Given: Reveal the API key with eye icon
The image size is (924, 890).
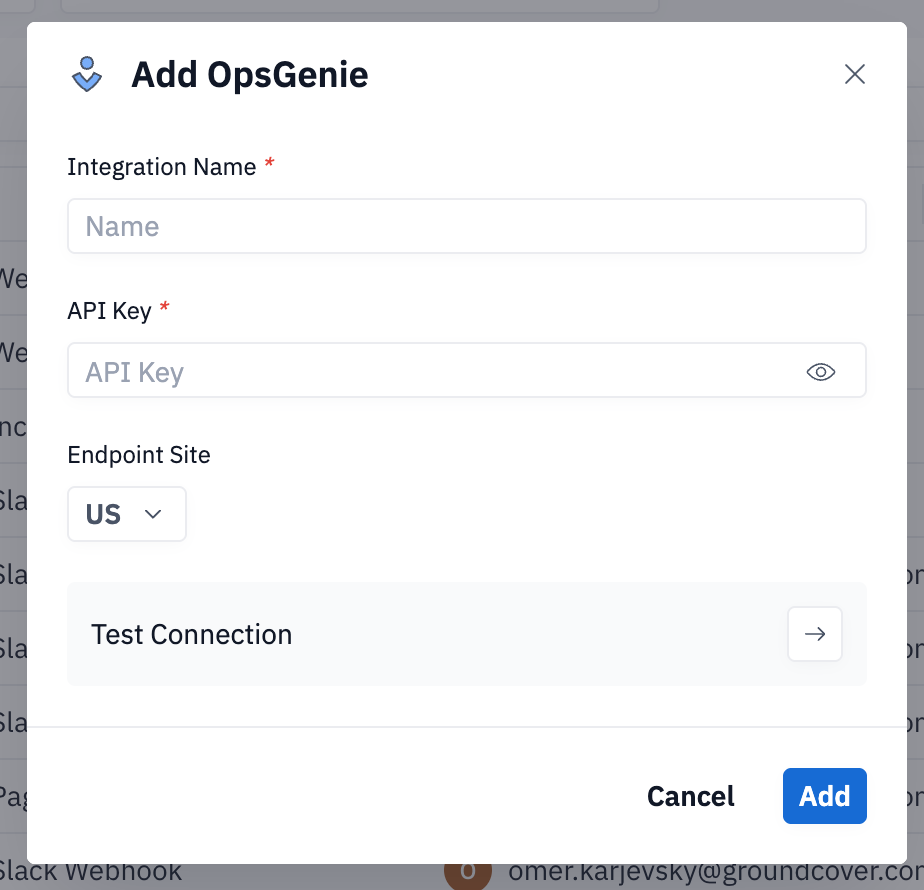Looking at the screenshot, I should point(820,372).
